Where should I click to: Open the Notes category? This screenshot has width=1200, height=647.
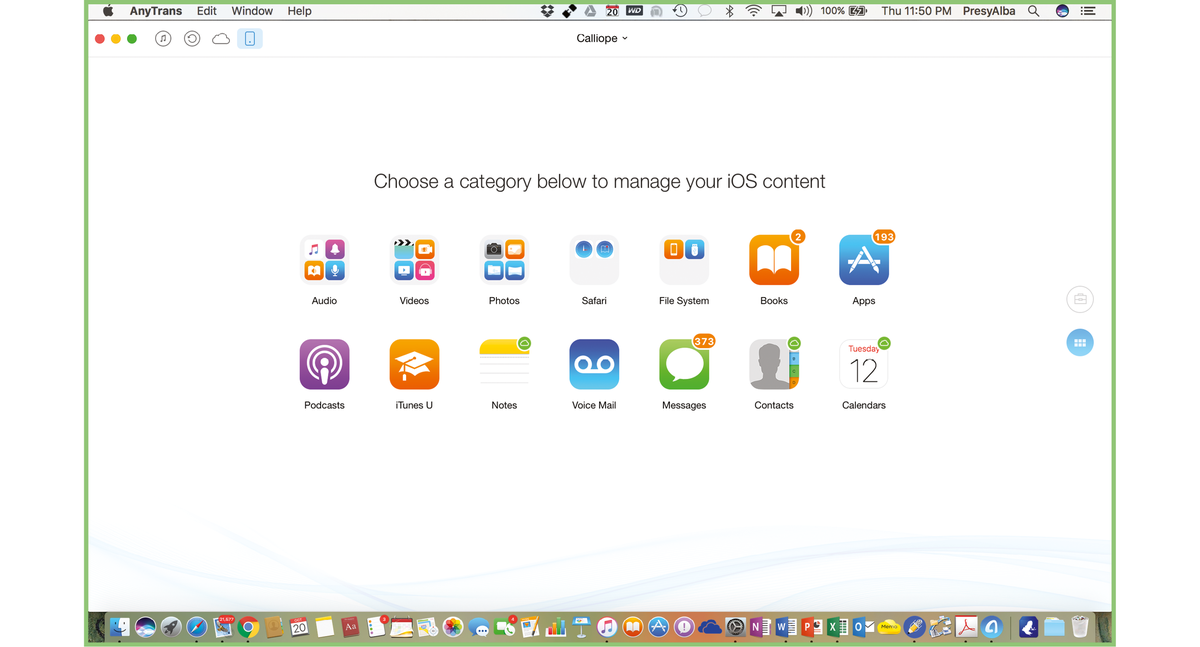[x=504, y=364]
